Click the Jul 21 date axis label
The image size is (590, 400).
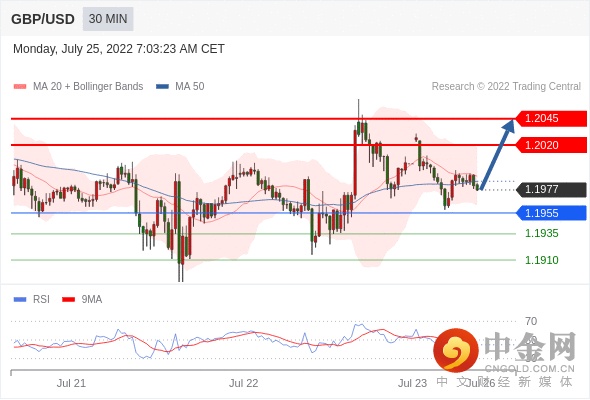71,383
